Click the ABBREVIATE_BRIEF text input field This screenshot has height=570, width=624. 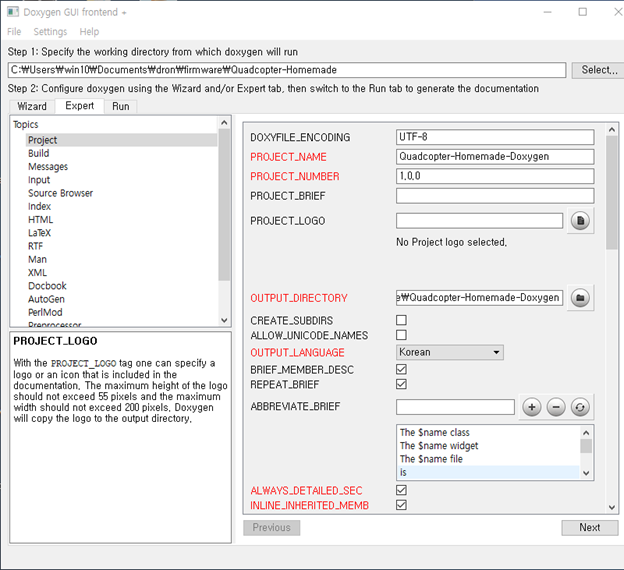tap(455, 407)
